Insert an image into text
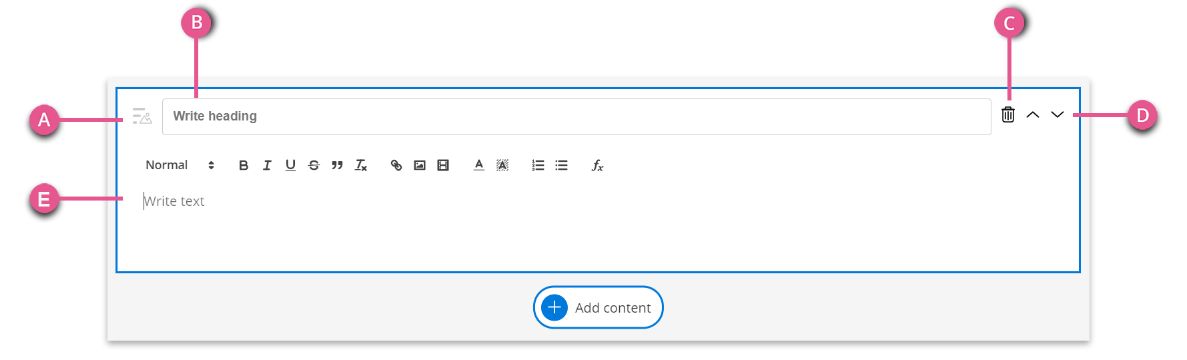Image resolution: width=1187 pixels, height=360 pixels. point(419,165)
